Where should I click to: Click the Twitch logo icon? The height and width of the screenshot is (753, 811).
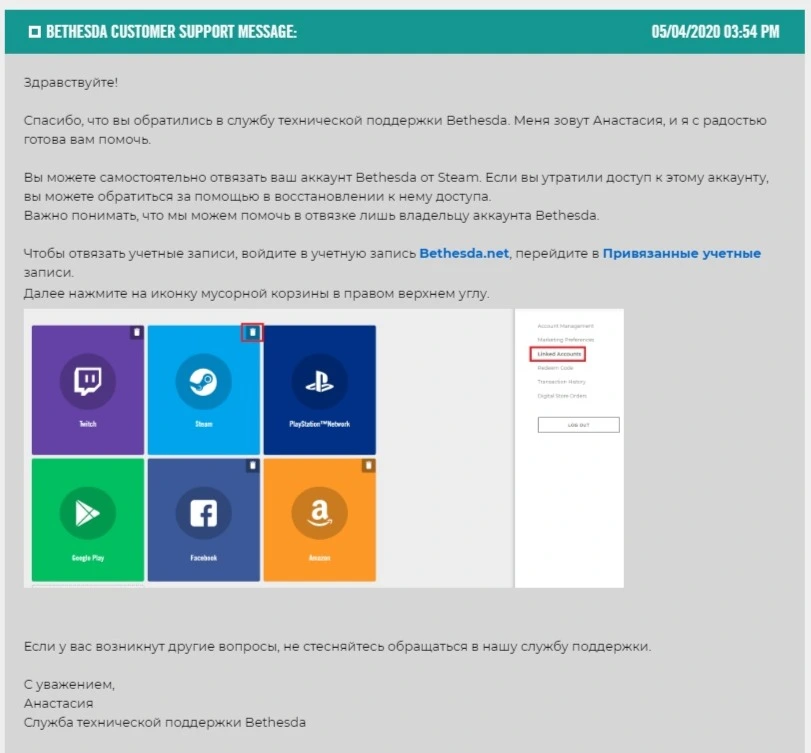point(88,382)
